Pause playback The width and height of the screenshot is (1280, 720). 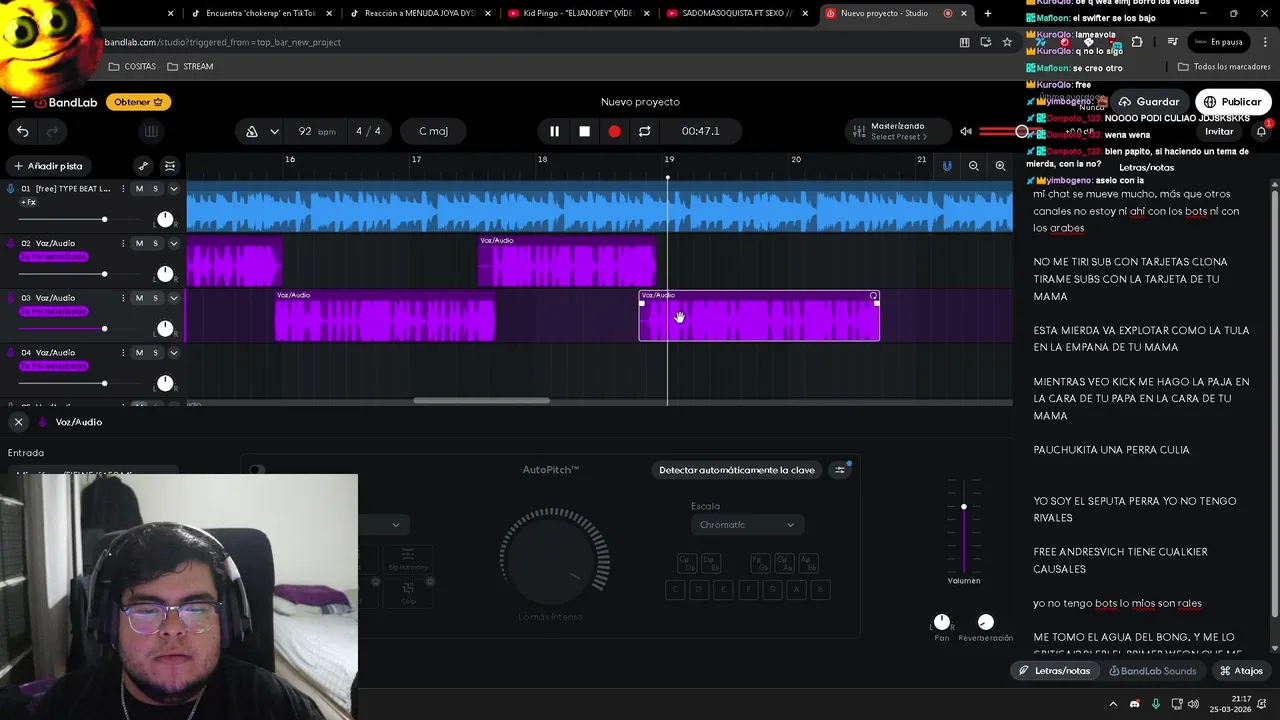[554, 131]
